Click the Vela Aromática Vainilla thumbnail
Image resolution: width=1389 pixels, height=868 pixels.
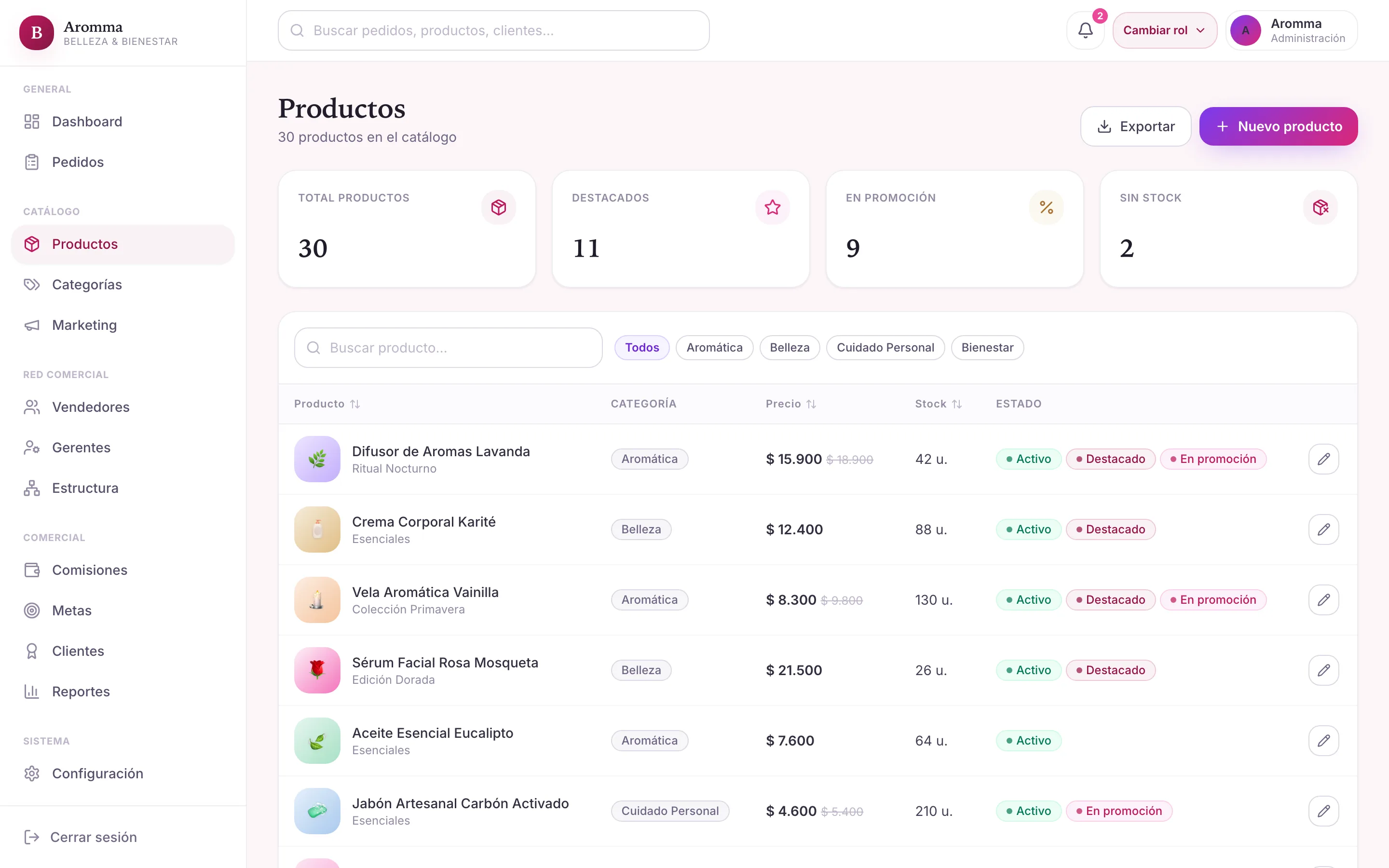pyautogui.click(x=317, y=600)
